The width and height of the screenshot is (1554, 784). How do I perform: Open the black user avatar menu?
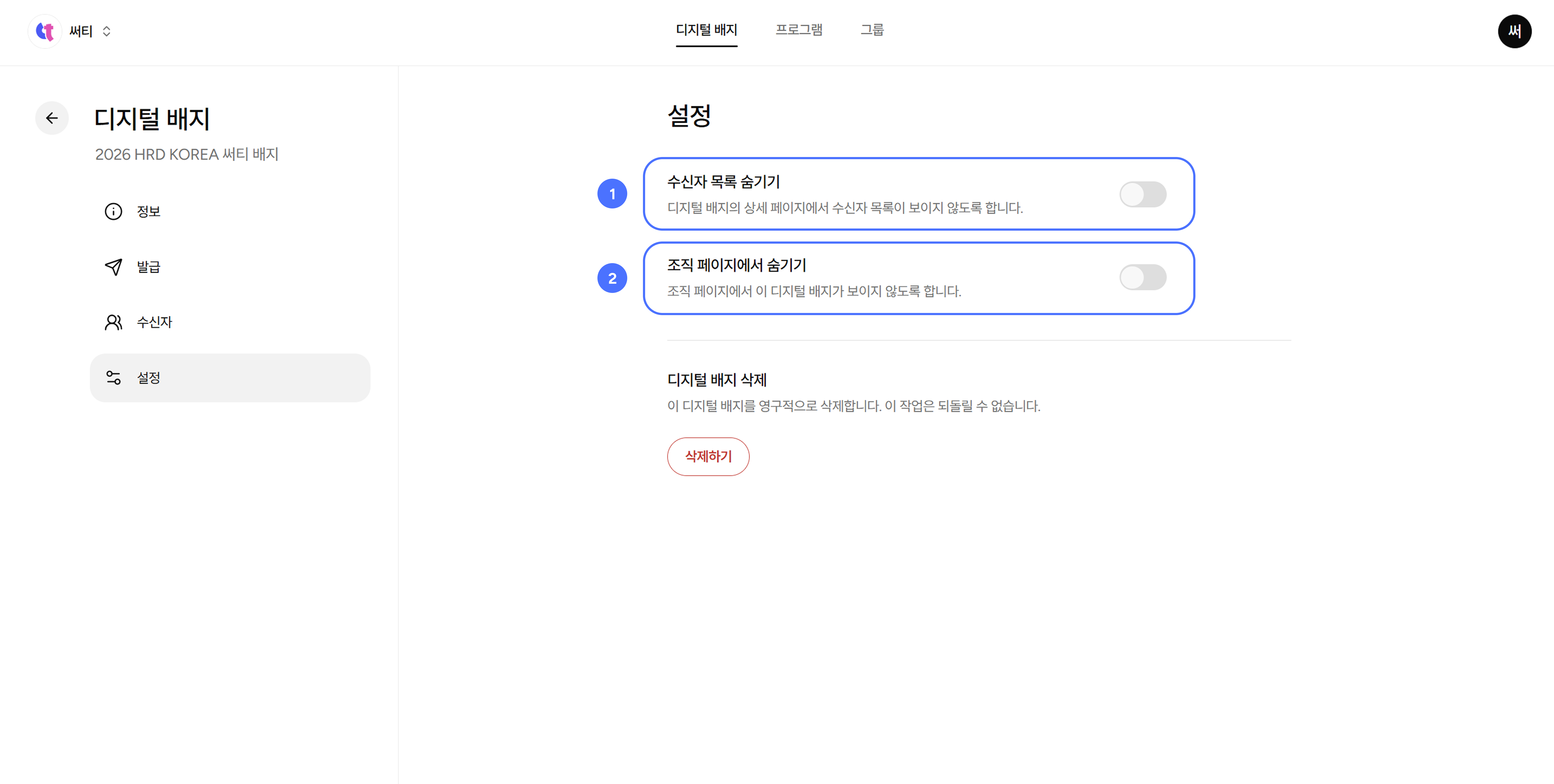[x=1514, y=31]
